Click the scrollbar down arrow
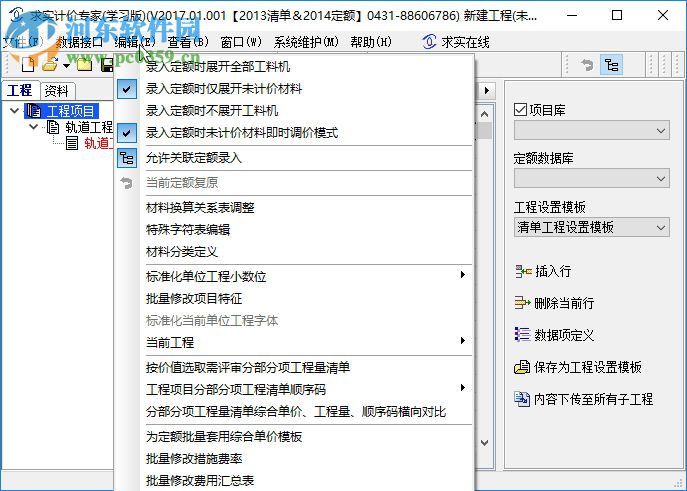This screenshot has height=491, width=687. pos(485,443)
